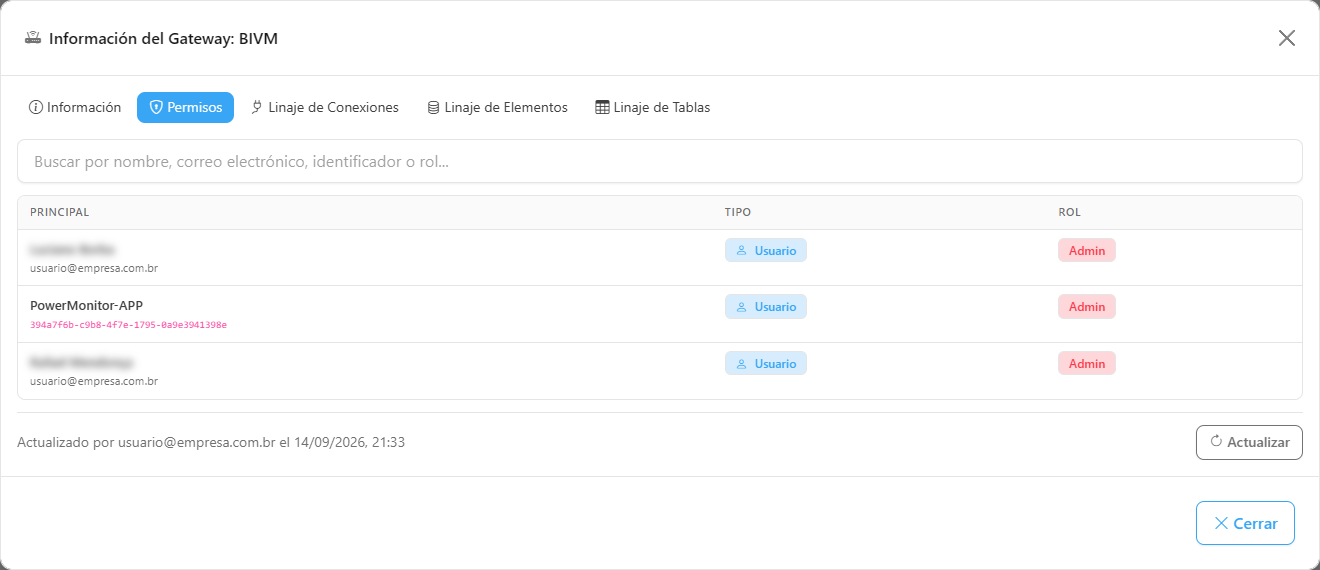Screen dimensions: 1320x570
Task: Click GUID 394a7f6b-c9b8-4f7e-1795-0a9e3941398e
Action: (129, 325)
